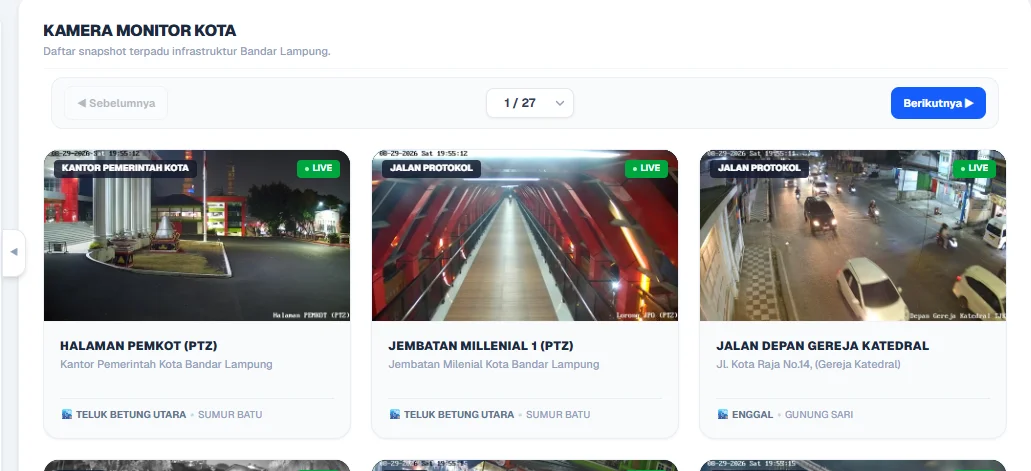Screen dimensions: 1031x471
Task: Click LIVE badge on Jembatan Millenial camera
Action: pyautogui.click(x=646, y=168)
